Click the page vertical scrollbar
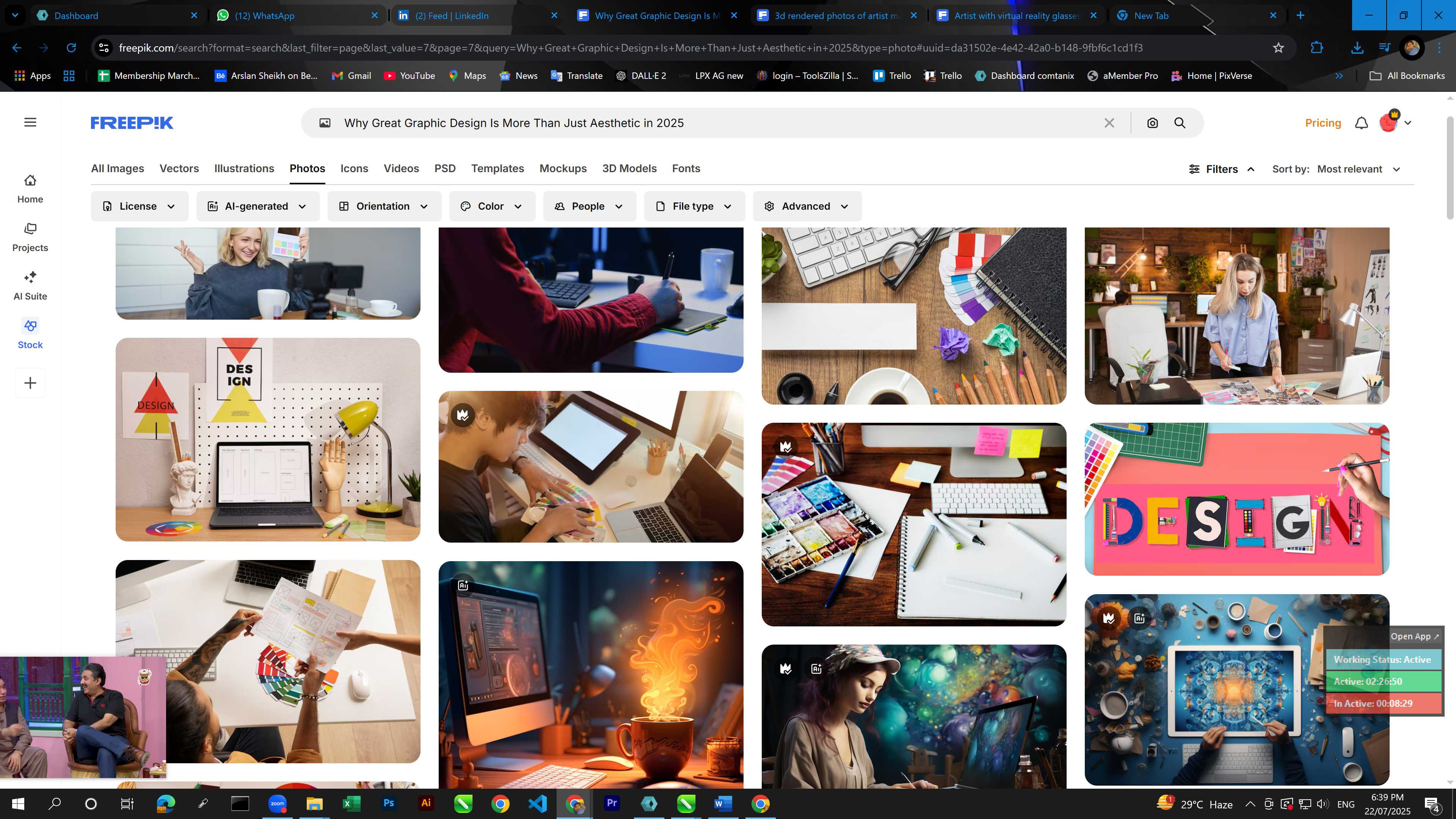1456x819 pixels. 1450,167
